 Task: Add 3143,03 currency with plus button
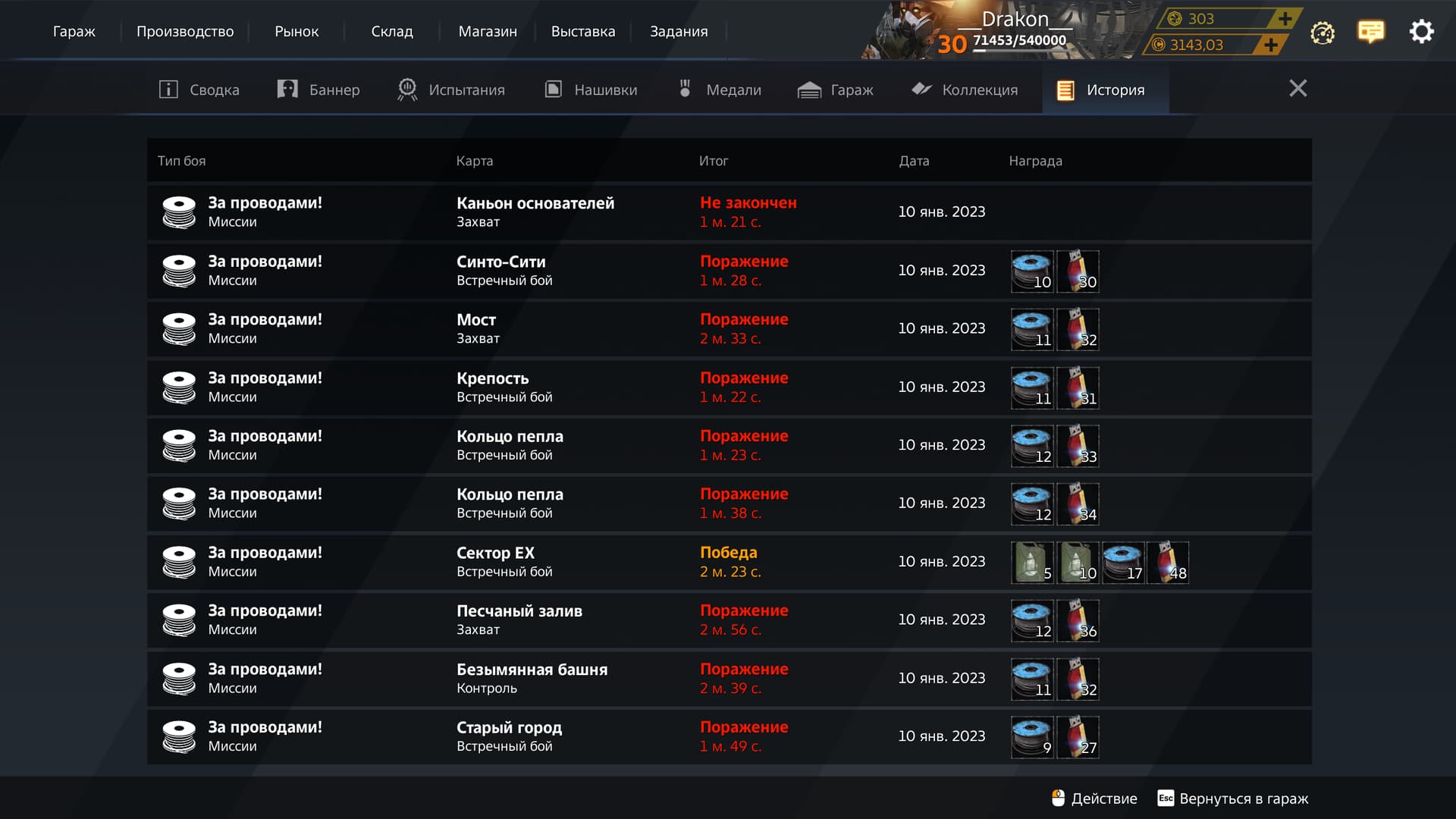[1271, 45]
